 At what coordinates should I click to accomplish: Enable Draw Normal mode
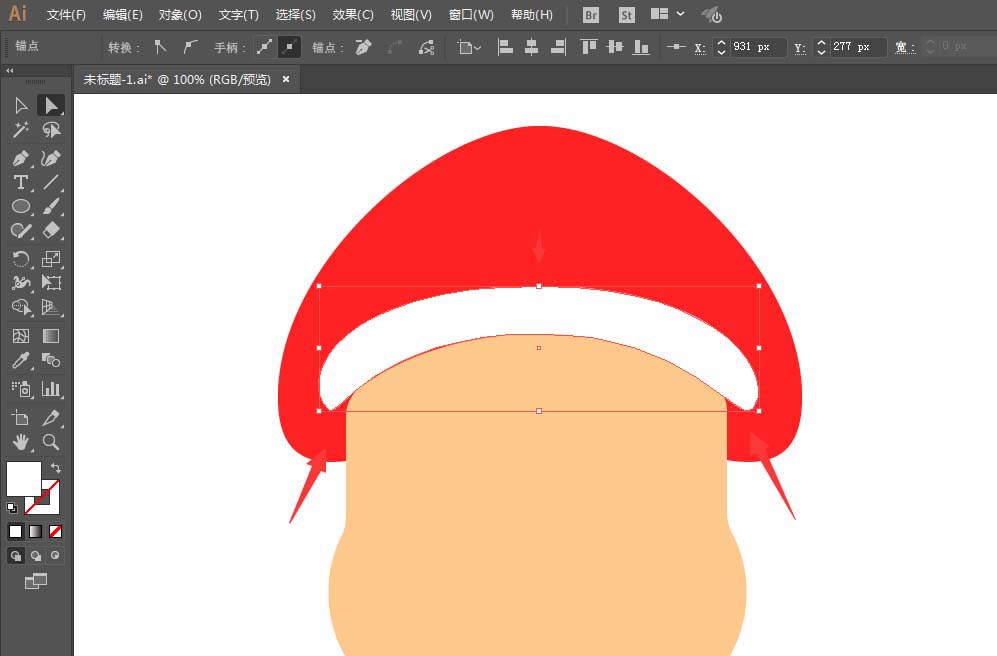click(15, 556)
